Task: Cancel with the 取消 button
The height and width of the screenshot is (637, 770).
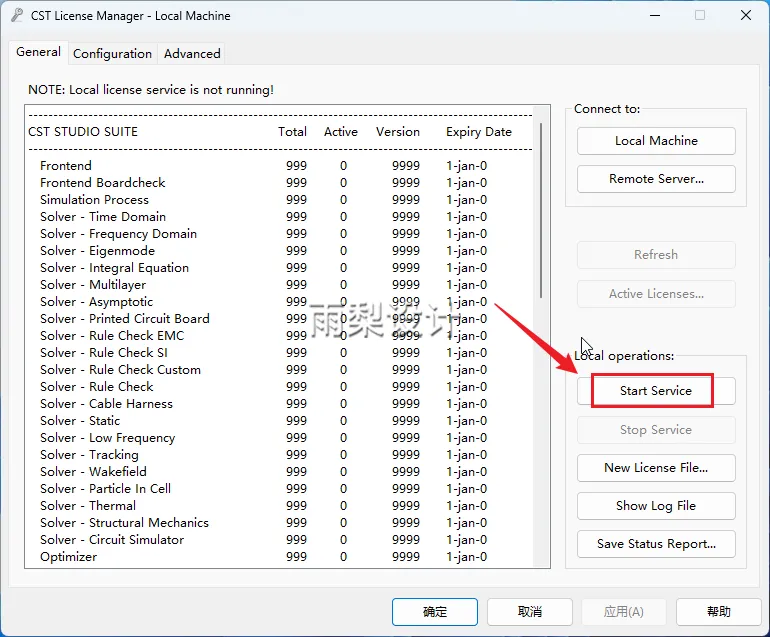Action: click(530, 611)
